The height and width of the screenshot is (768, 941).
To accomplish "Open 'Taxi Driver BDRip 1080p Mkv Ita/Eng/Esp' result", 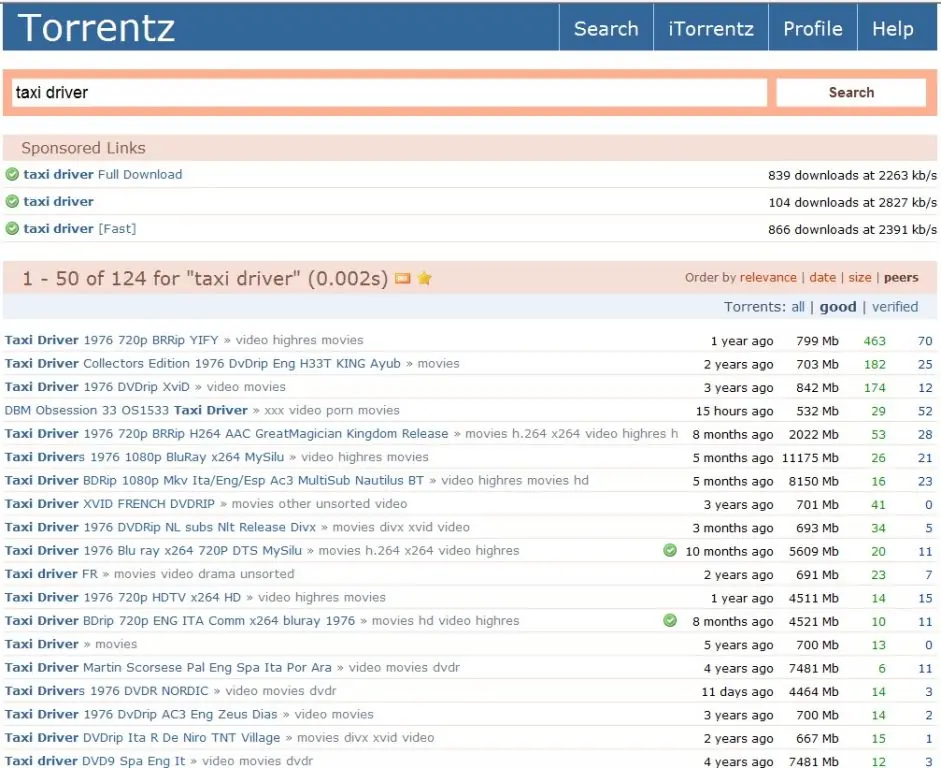I will click(214, 481).
